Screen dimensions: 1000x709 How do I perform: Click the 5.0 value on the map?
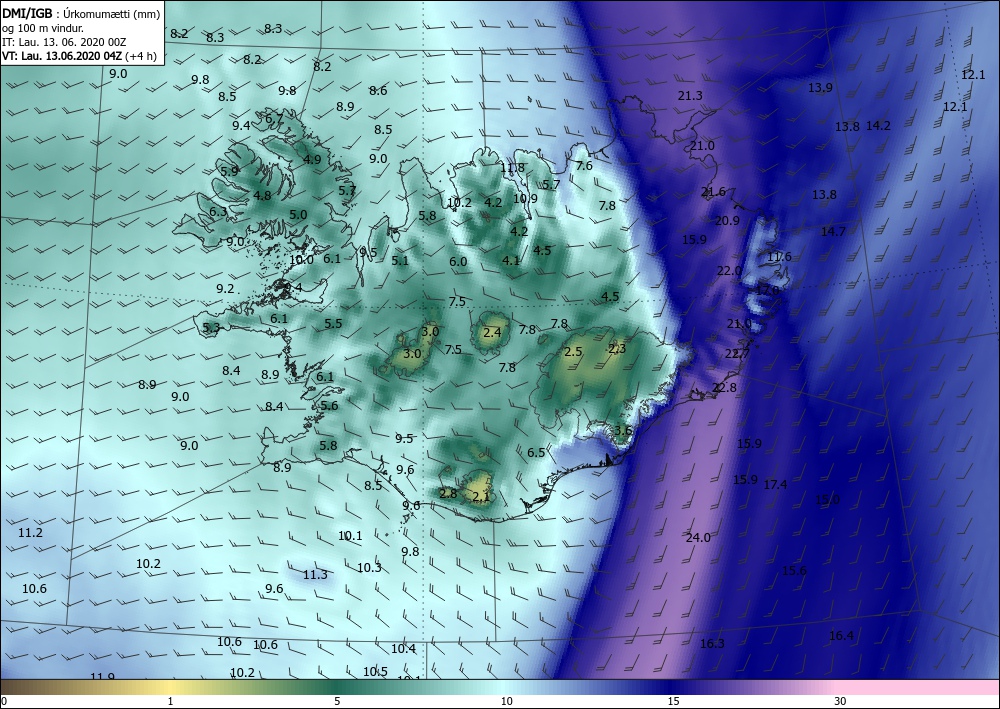click(x=298, y=215)
